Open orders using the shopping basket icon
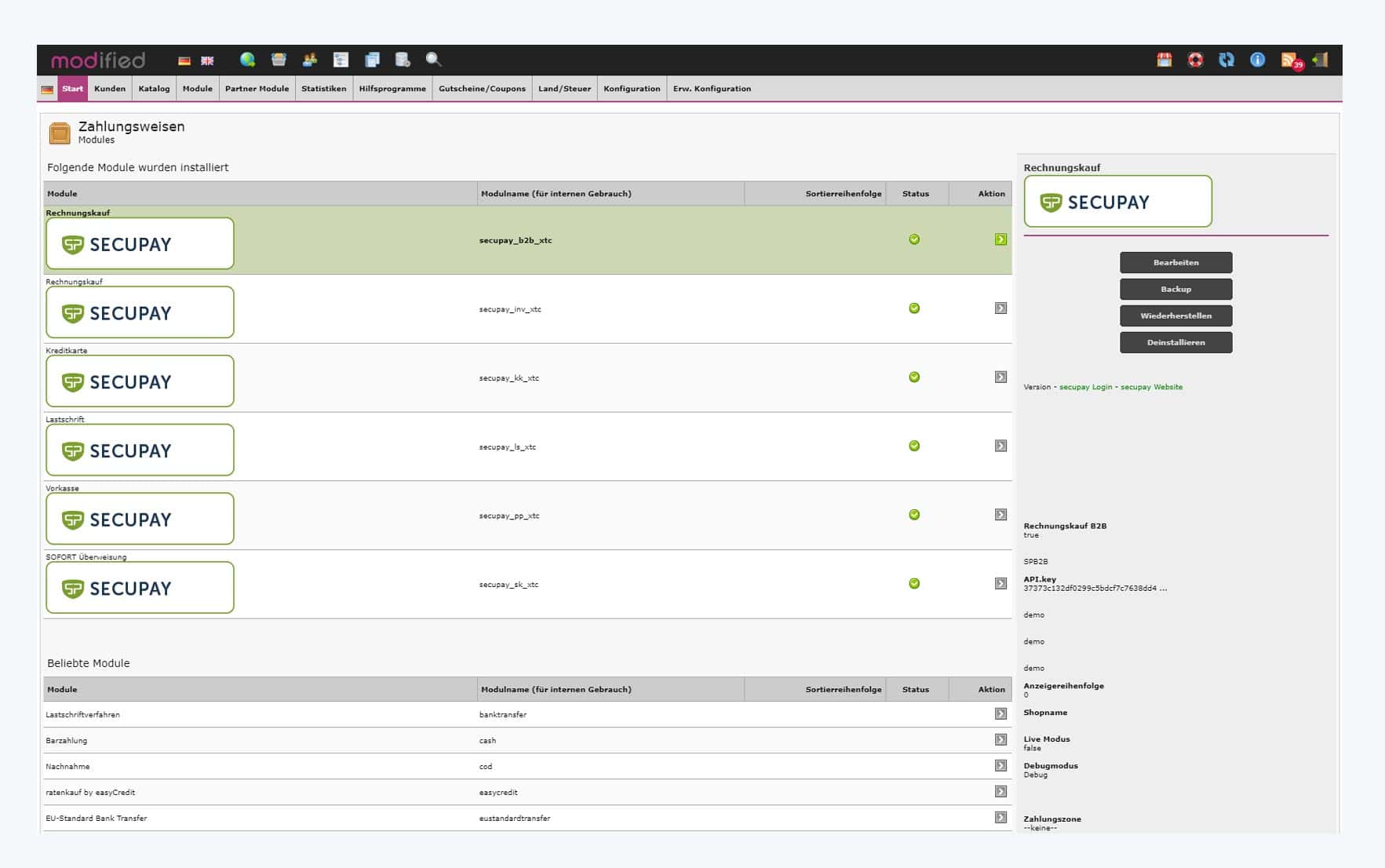 coord(279,60)
